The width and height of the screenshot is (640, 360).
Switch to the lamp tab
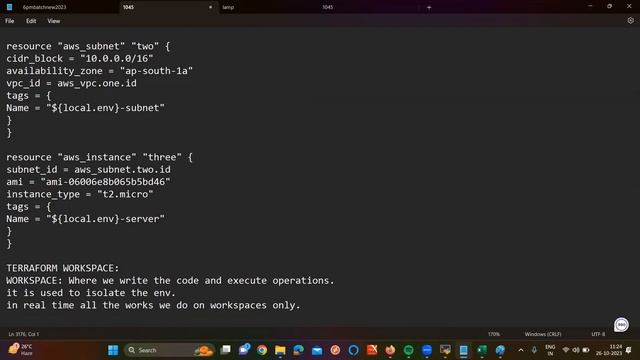228,7
